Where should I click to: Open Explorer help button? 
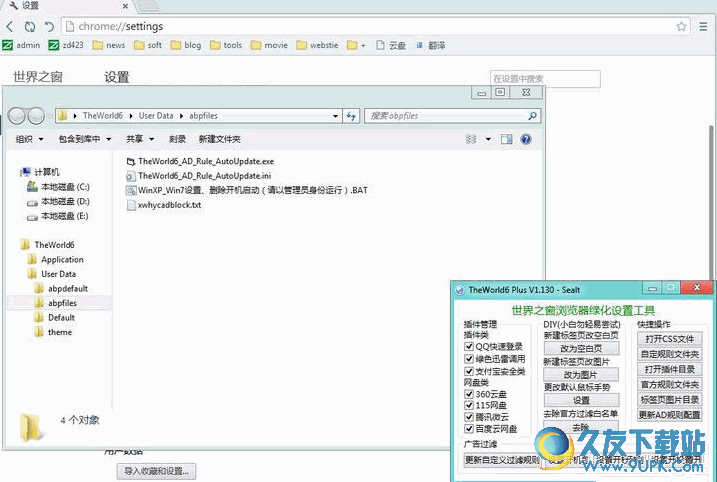coord(526,139)
